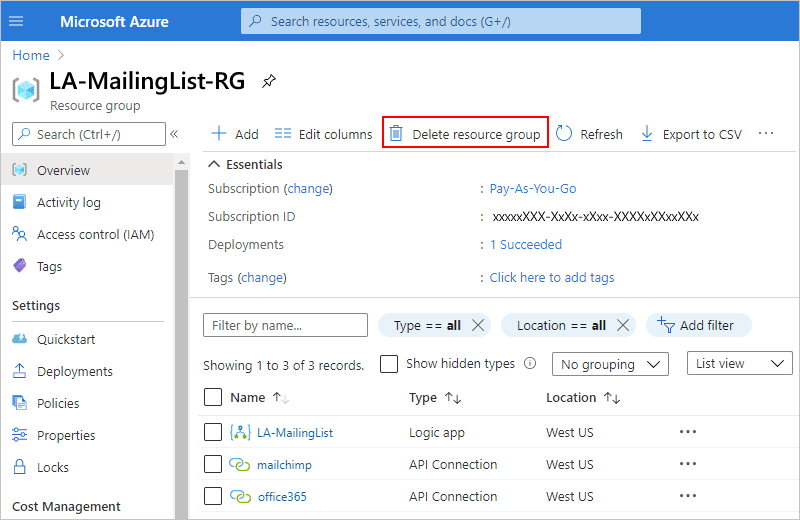The width and height of the screenshot is (800, 520).
Task: Click the purple Tags icon
Action: tap(19, 266)
